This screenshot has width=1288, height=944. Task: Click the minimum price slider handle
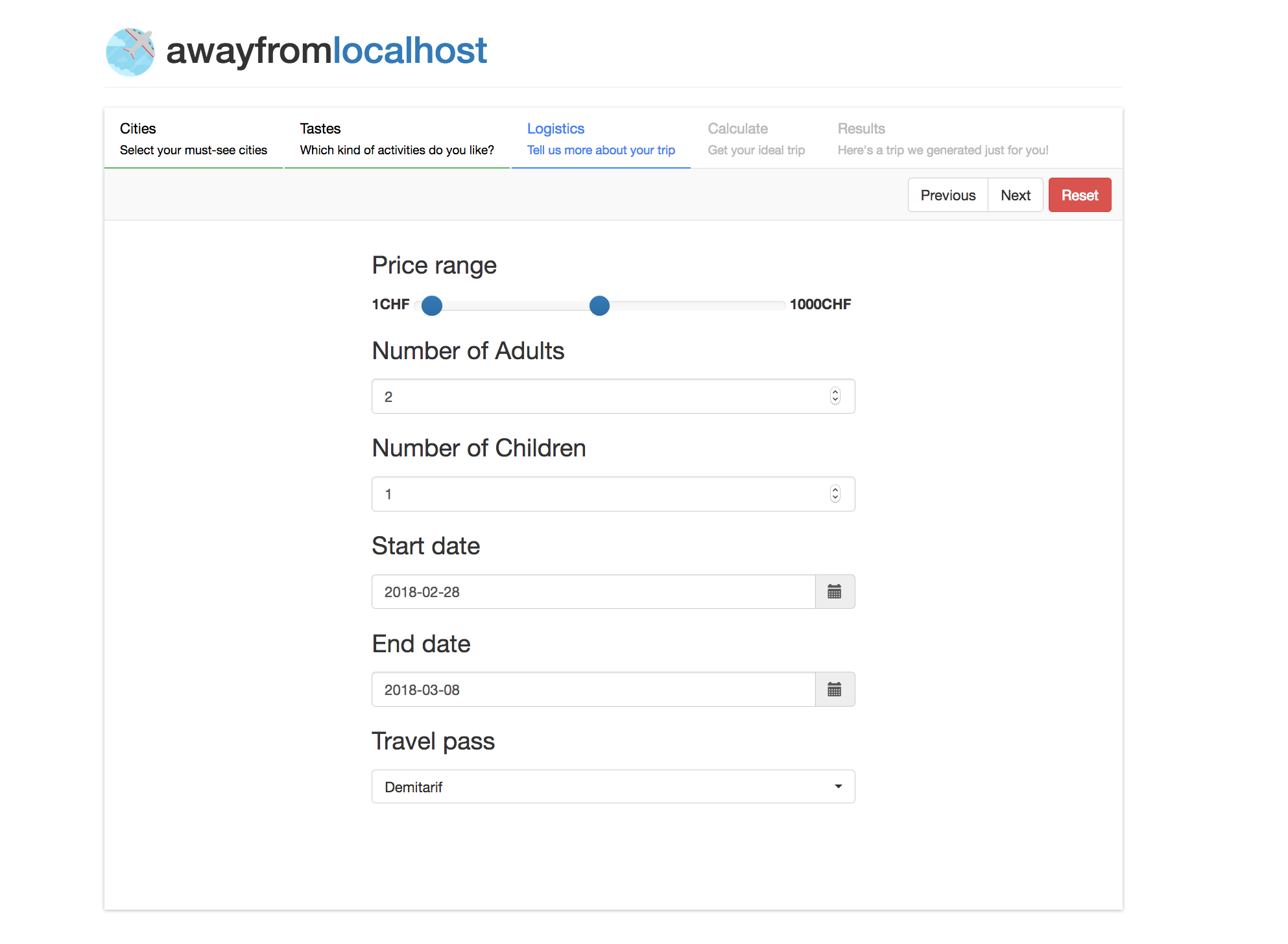(432, 305)
